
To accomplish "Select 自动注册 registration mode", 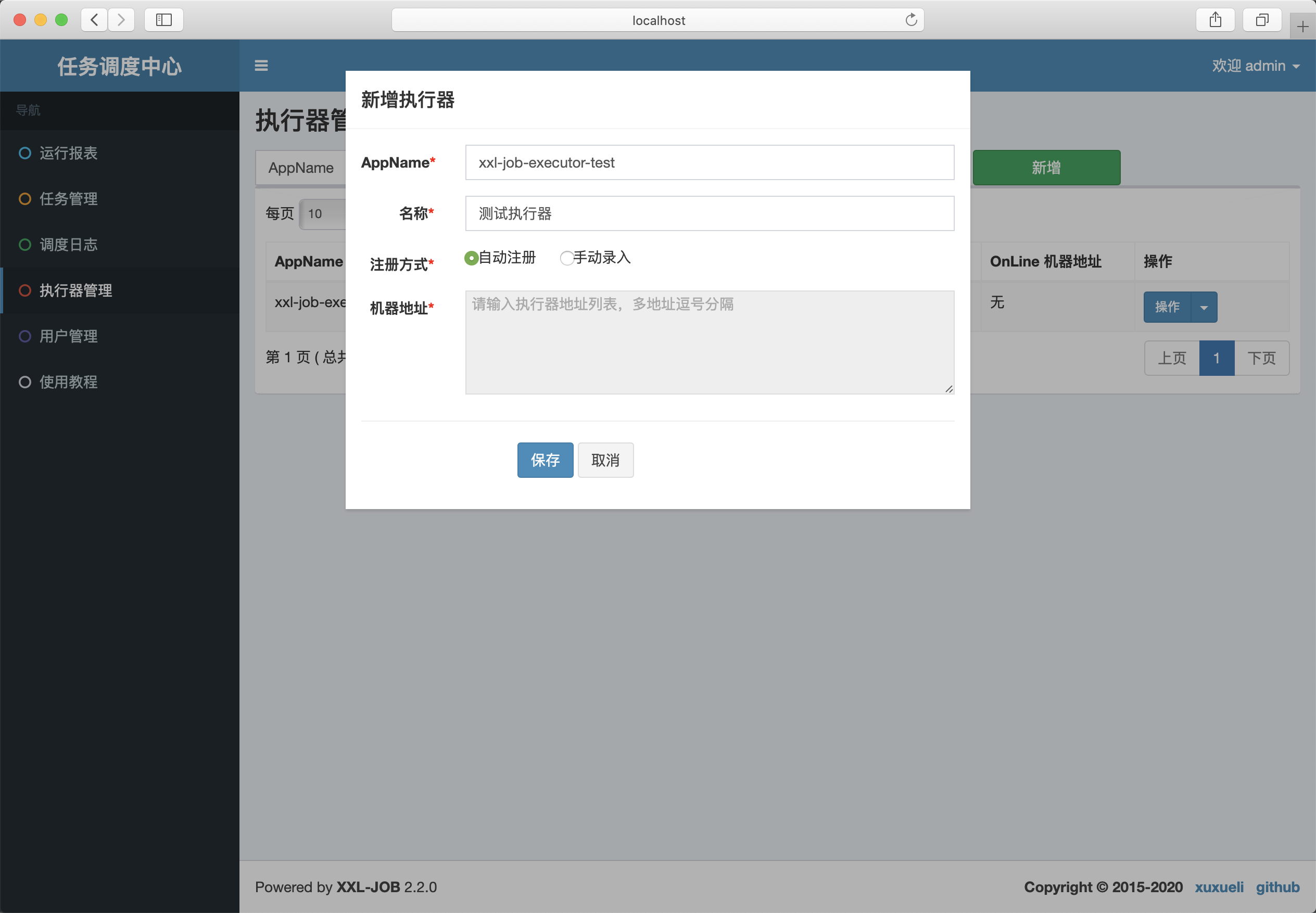I will pos(471,258).
